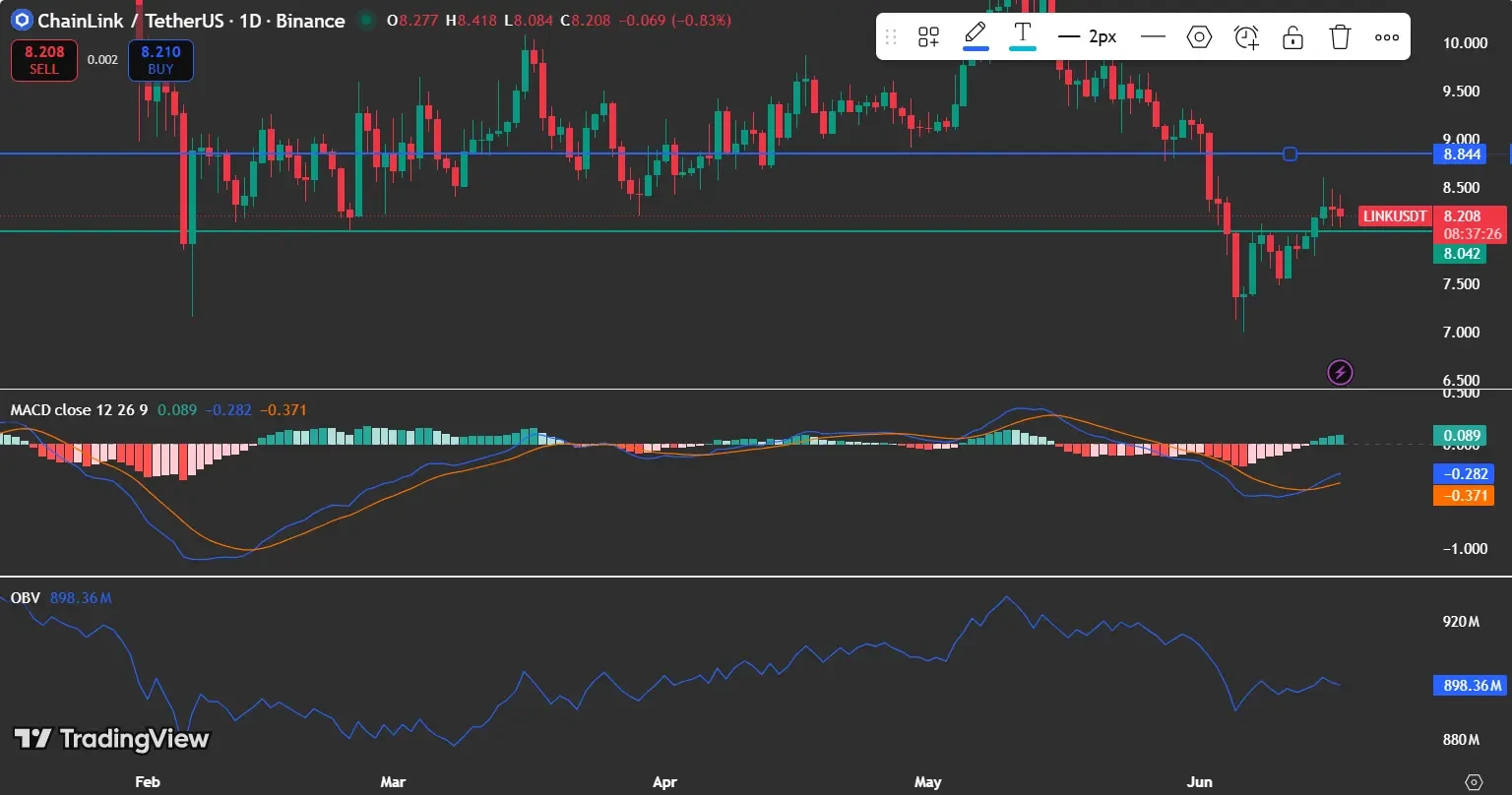Screen dimensions: 1512x795
Task: Select the square handle on the blue horizontal line
Action: pyautogui.click(x=1291, y=153)
